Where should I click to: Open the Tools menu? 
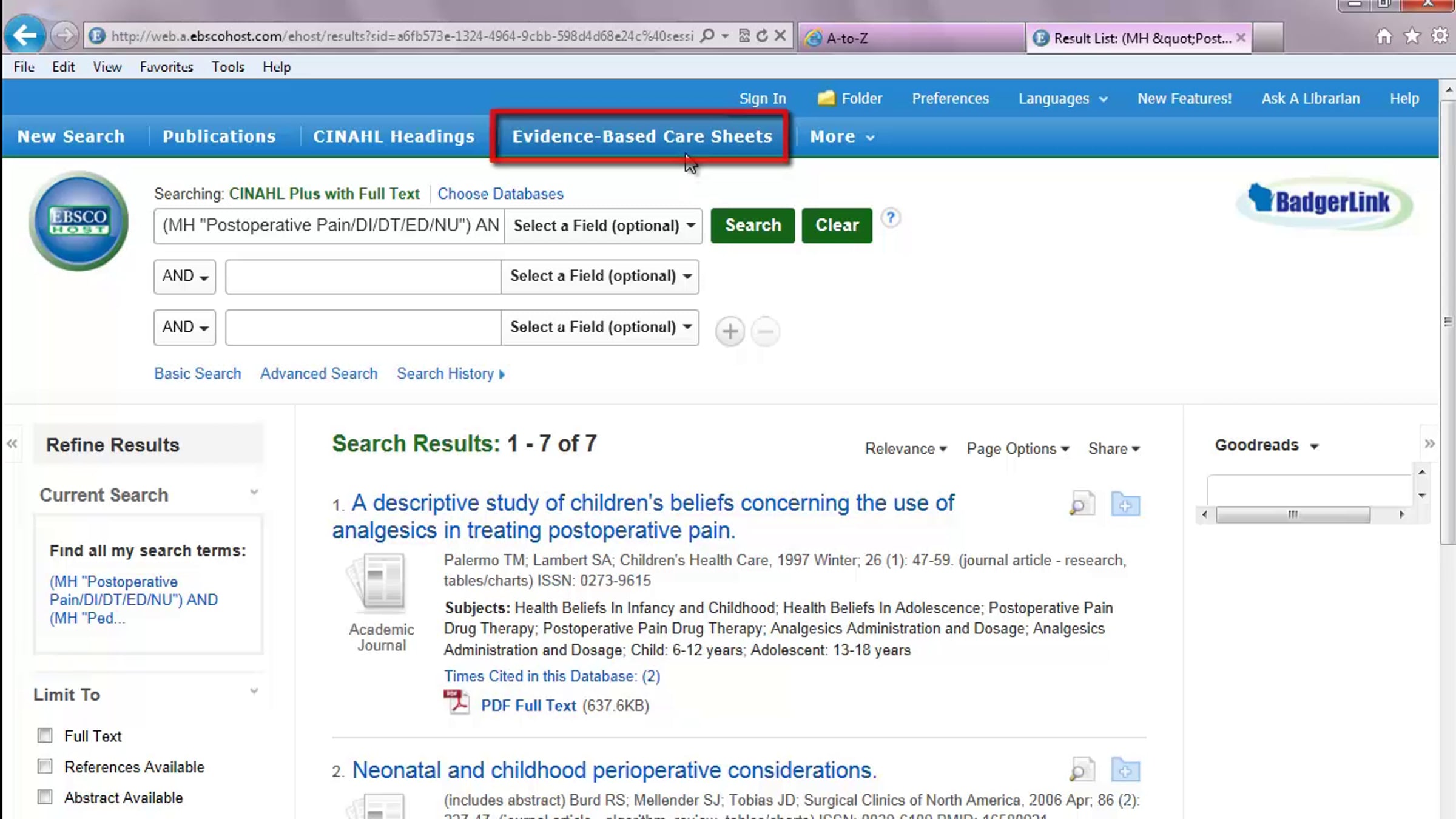click(x=227, y=67)
